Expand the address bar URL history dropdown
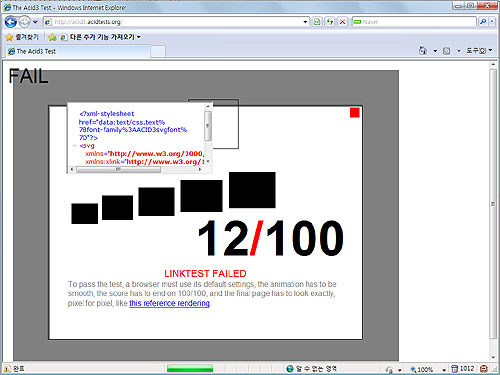This screenshot has width=500, height=375. (305, 22)
